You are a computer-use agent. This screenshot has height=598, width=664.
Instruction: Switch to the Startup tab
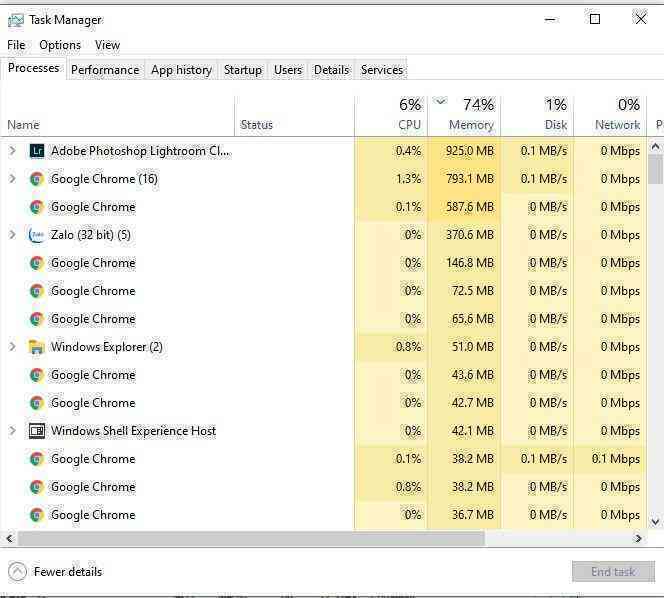pyautogui.click(x=243, y=70)
